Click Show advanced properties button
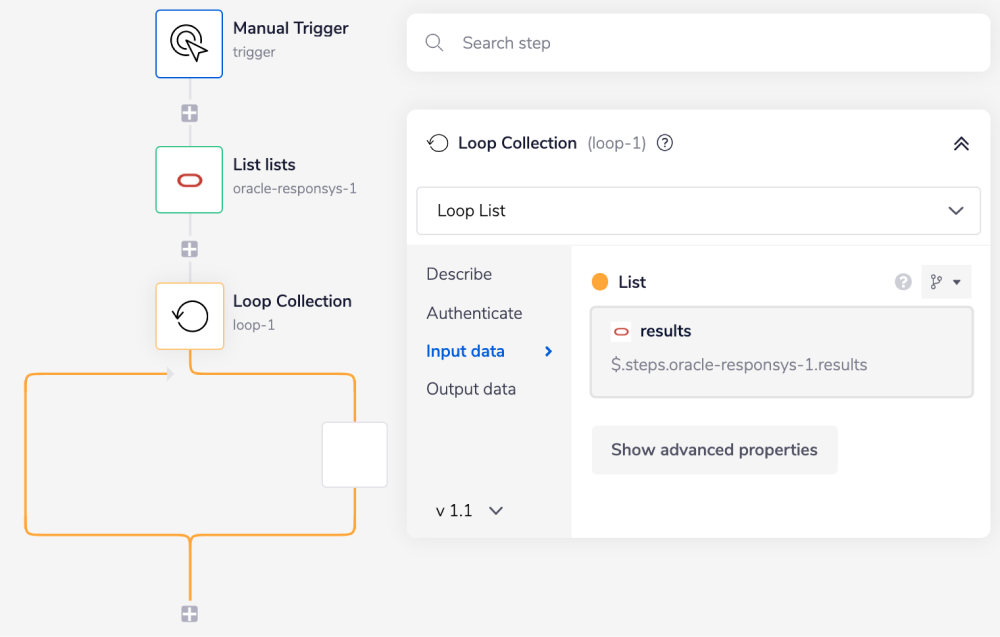 coord(714,450)
